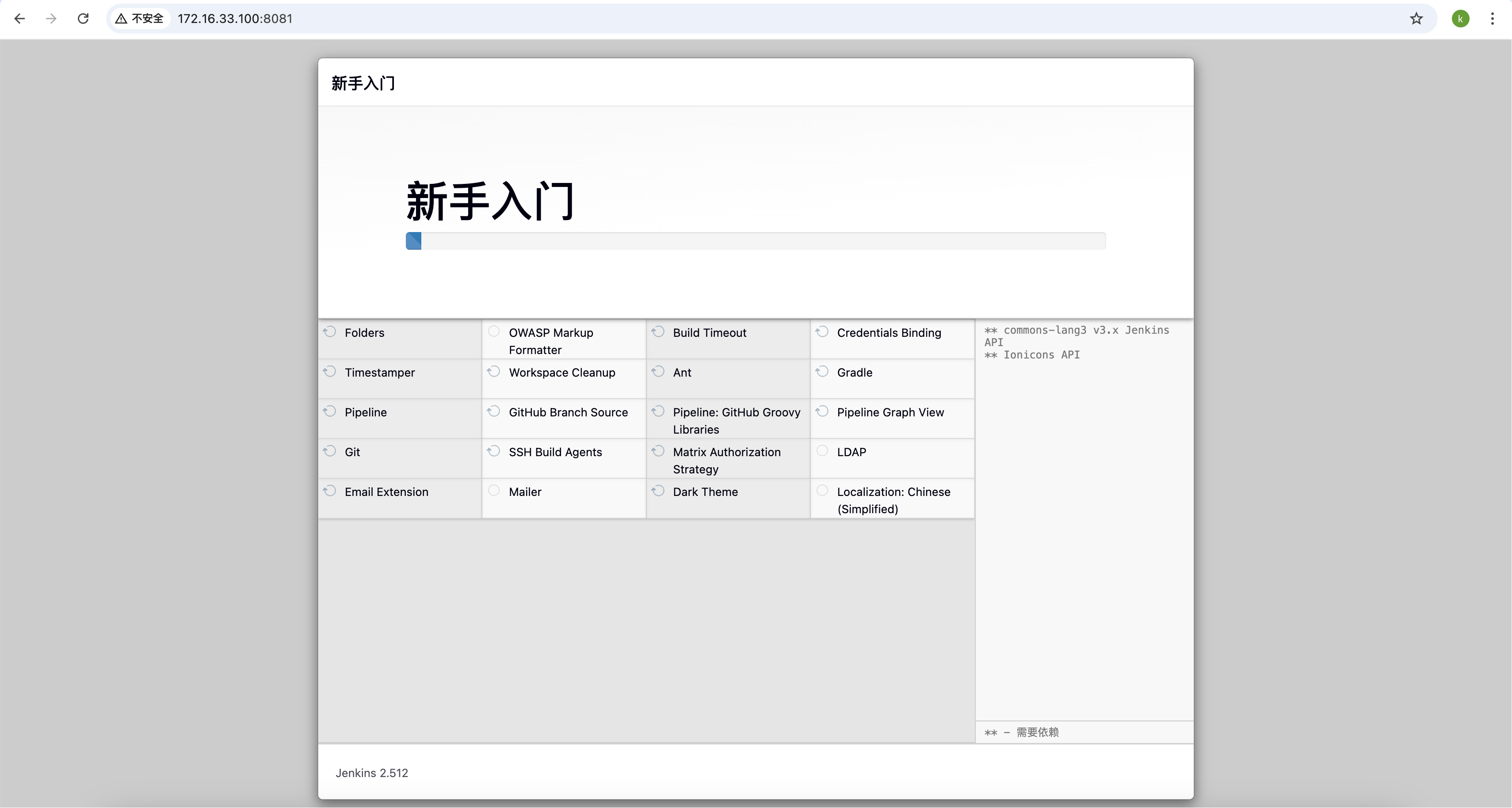This screenshot has height=808, width=1512.
Task: Click the Credentials Binding status icon
Action: pyautogui.click(x=822, y=332)
